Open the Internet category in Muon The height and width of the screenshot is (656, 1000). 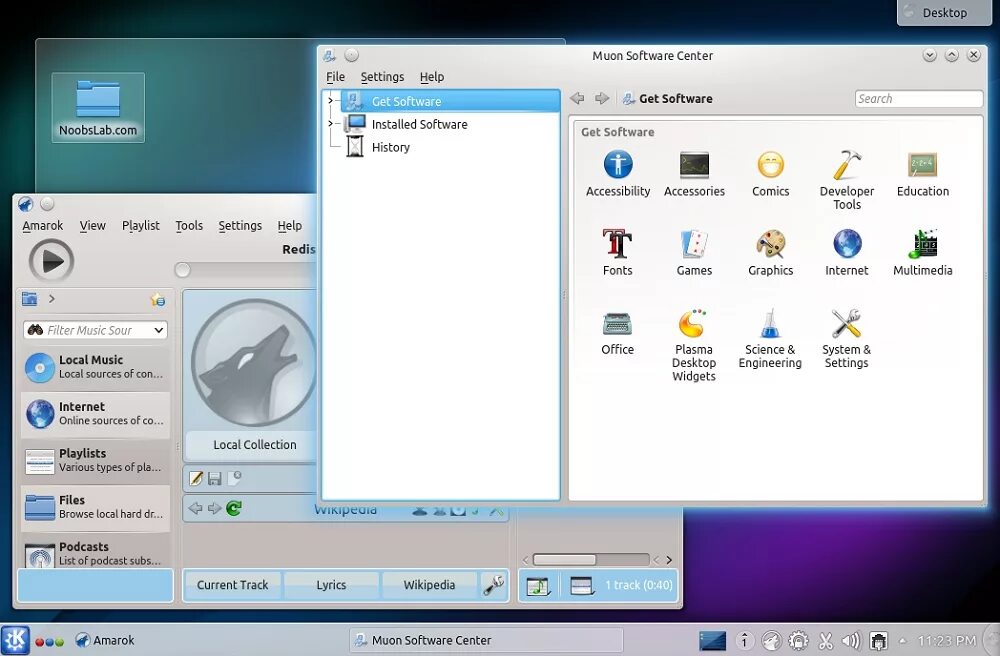pyautogui.click(x=846, y=253)
